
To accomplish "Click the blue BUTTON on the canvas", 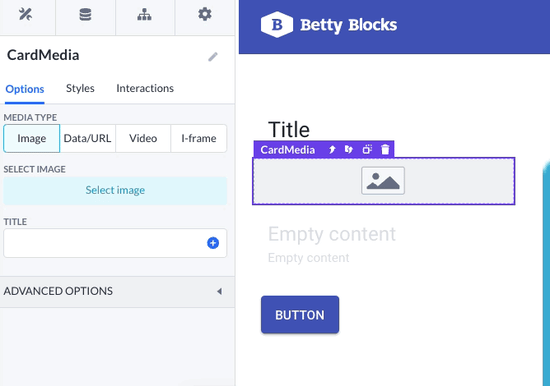I will (x=300, y=315).
